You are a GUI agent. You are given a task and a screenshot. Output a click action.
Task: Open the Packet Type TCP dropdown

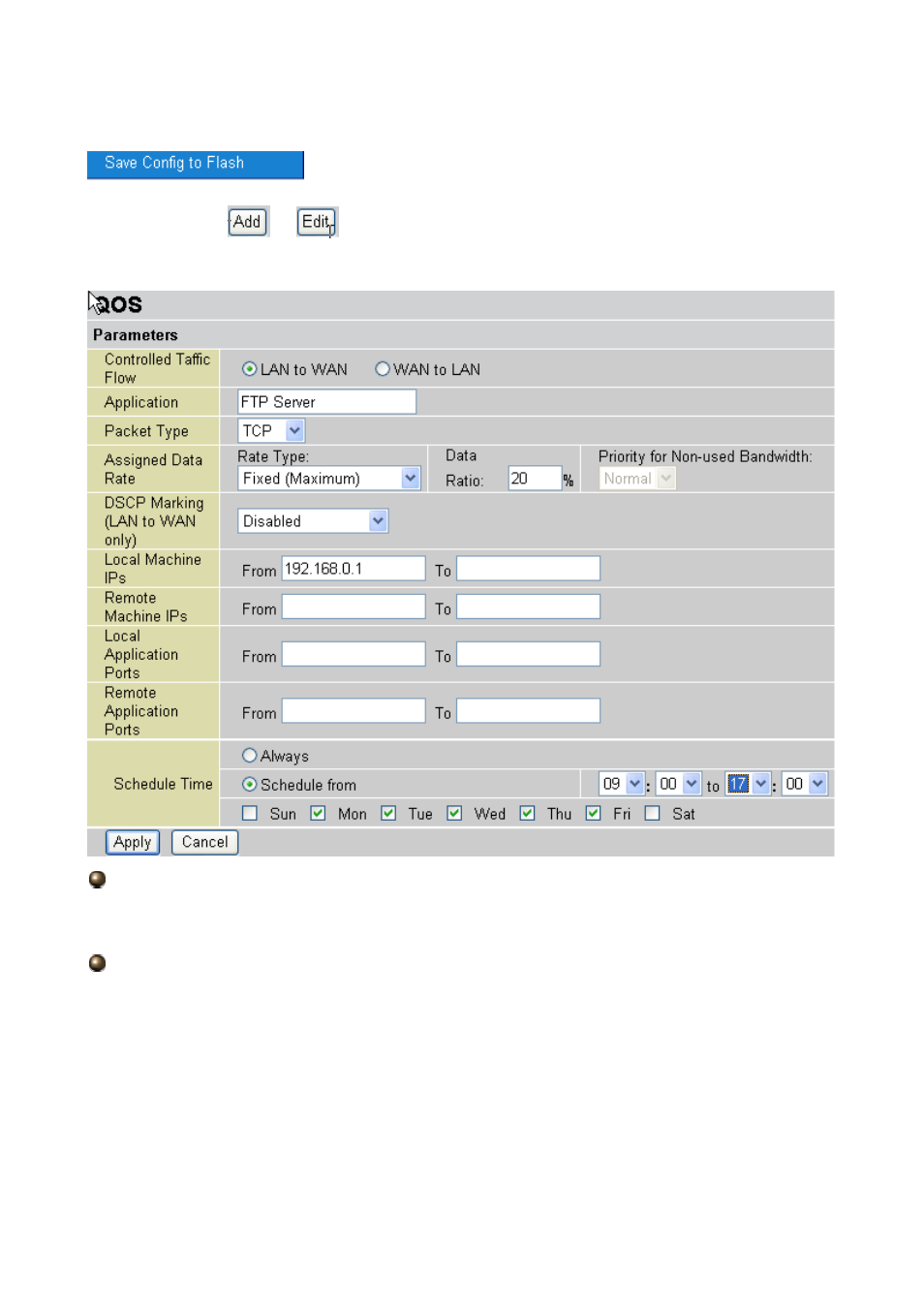[x=271, y=430]
